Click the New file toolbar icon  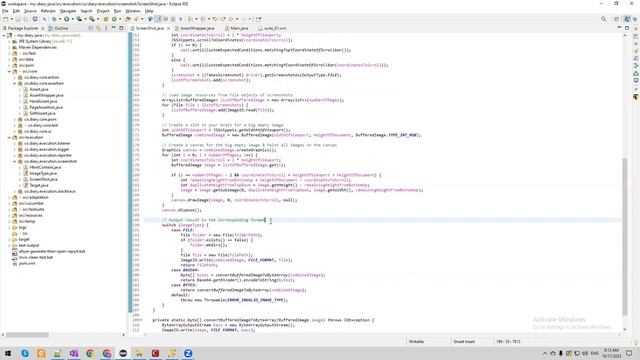click(x=5, y=19)
